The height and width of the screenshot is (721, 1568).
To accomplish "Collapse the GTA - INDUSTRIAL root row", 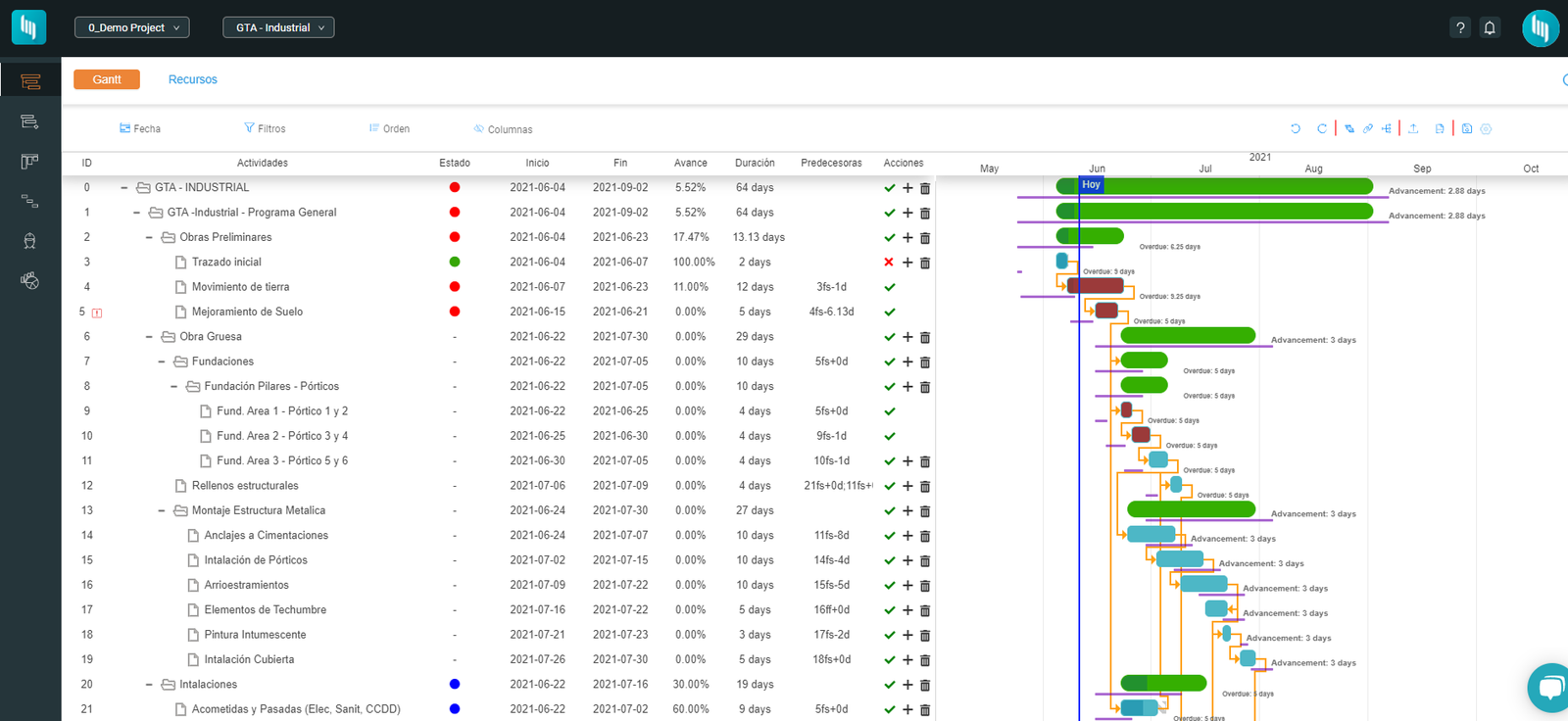I will pos(123,187).
